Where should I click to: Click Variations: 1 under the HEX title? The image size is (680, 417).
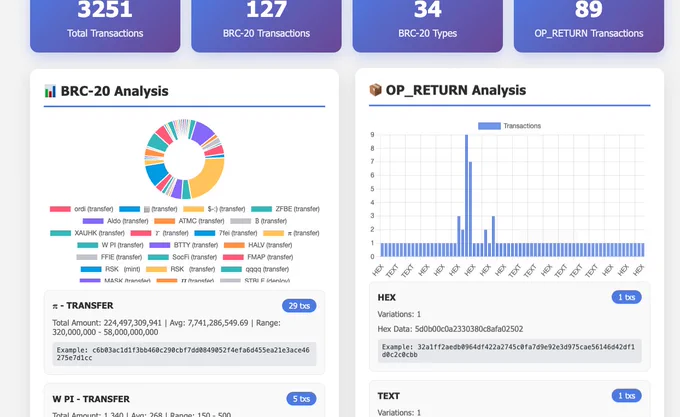[x=399, y=314]
